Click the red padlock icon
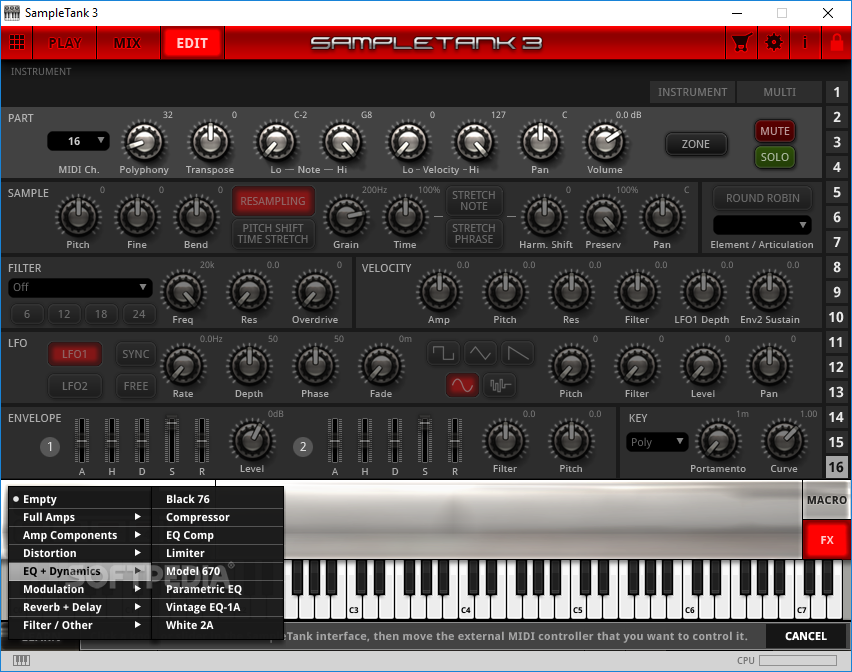 click(837, 42)
